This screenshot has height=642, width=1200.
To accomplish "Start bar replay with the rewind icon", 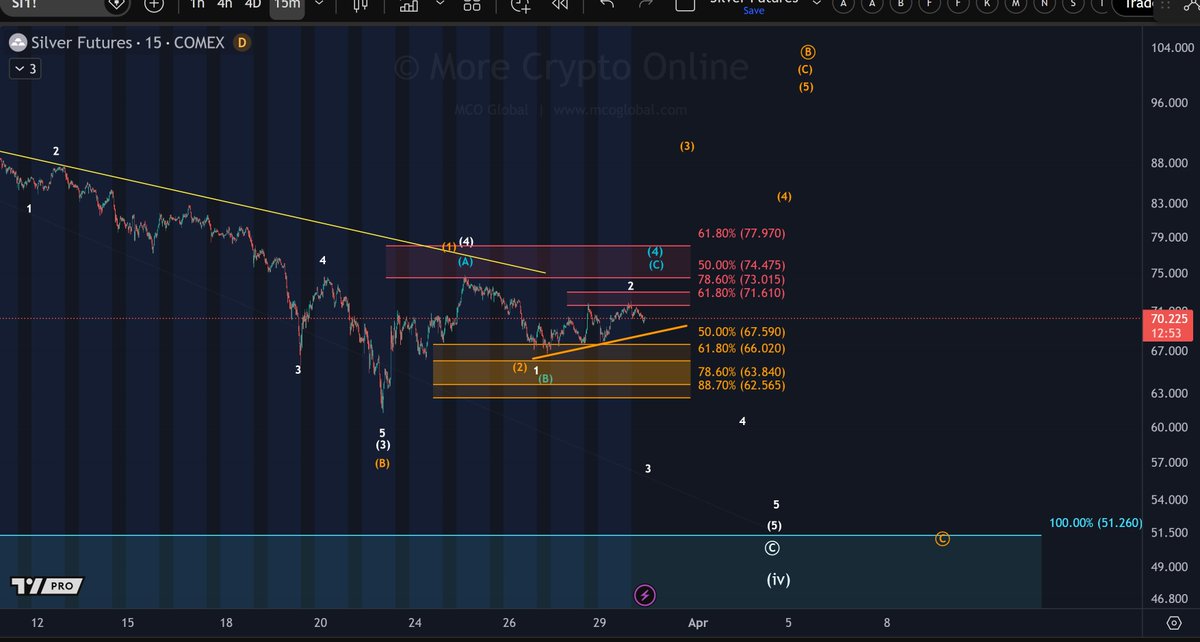I will pyautogui.click(x=562, y=5).
